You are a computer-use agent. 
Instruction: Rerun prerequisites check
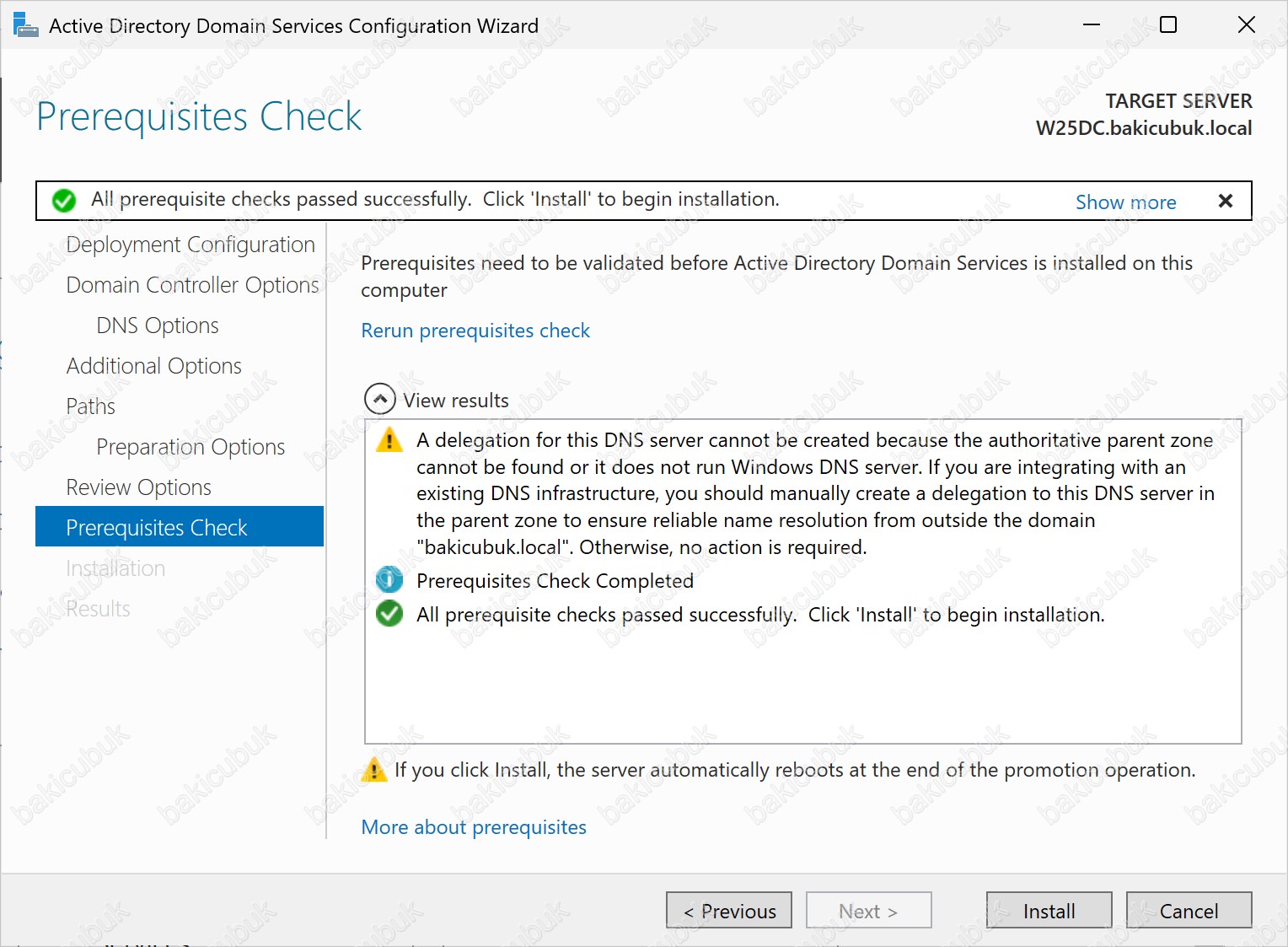[x=475, y=331]
